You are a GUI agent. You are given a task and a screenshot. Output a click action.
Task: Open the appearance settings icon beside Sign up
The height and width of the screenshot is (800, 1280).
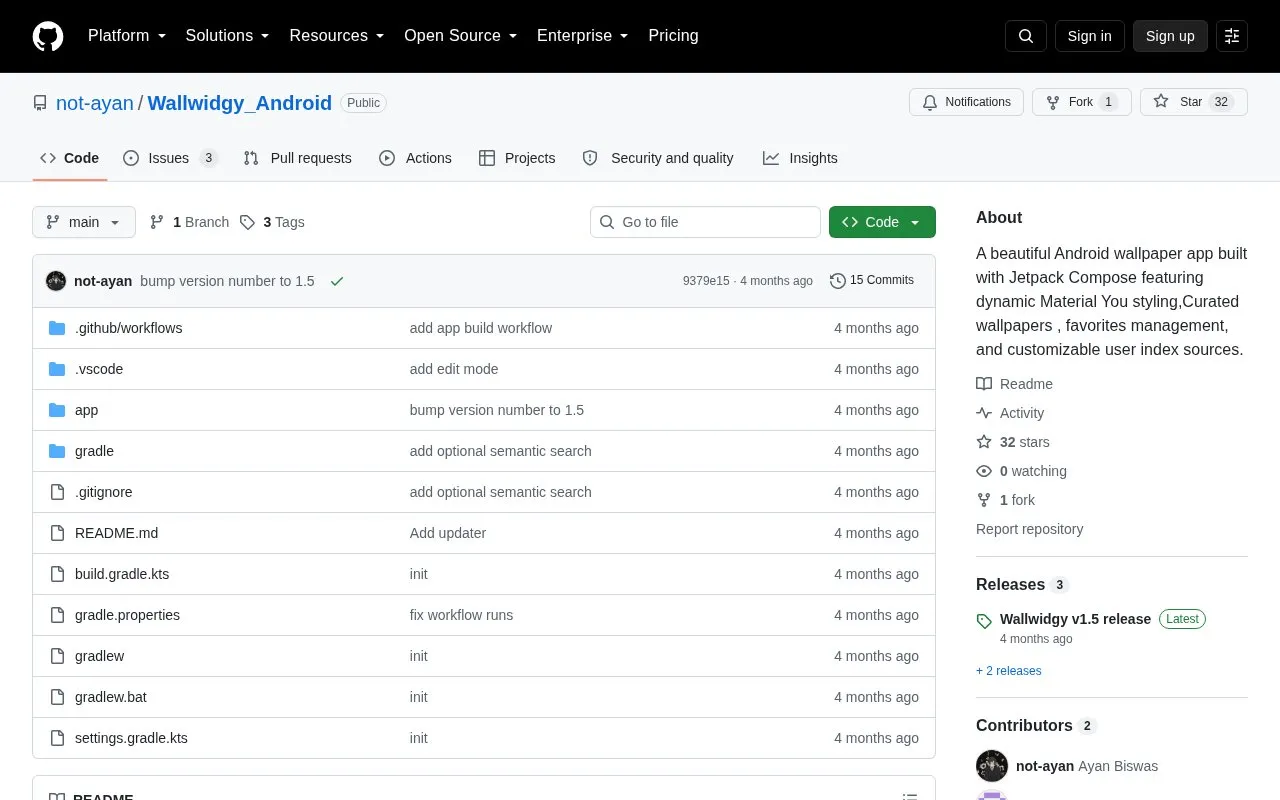1232,36
